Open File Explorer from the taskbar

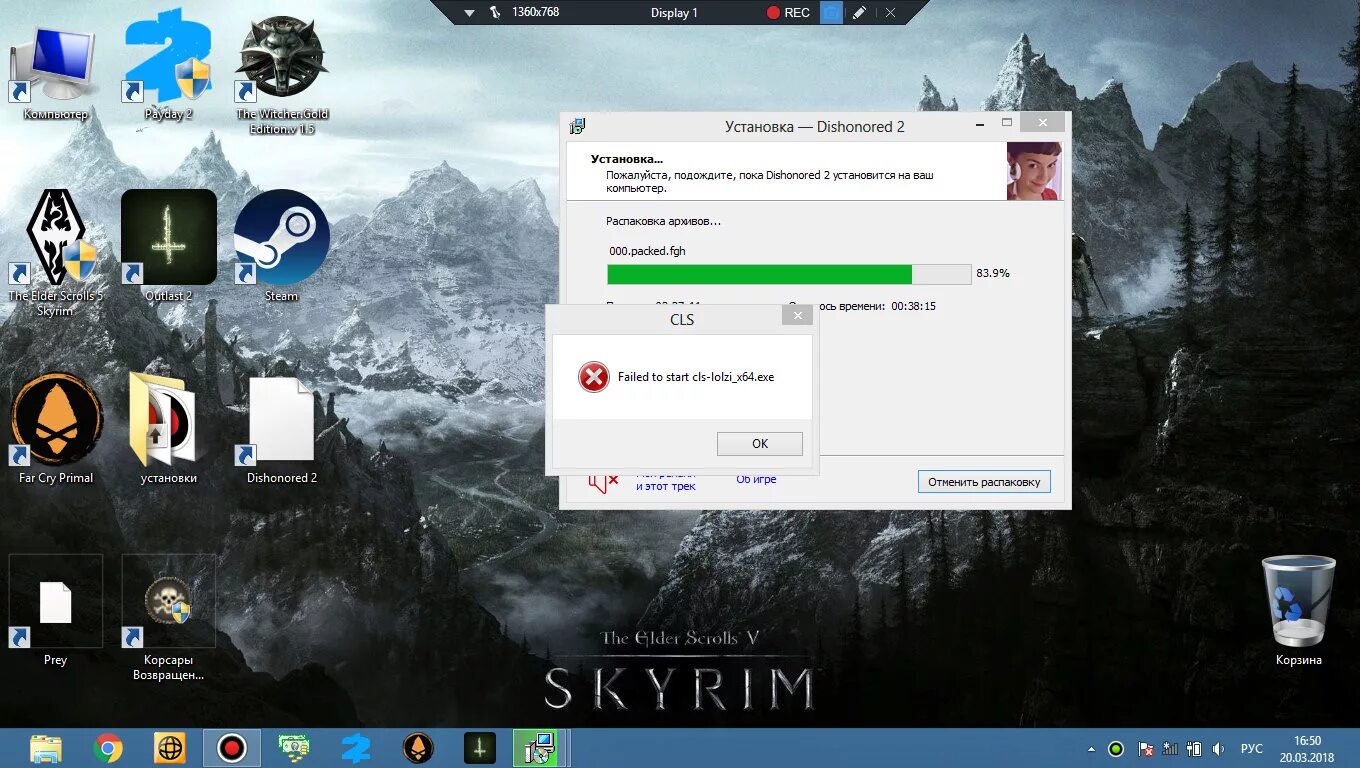[x=46, y=748]
